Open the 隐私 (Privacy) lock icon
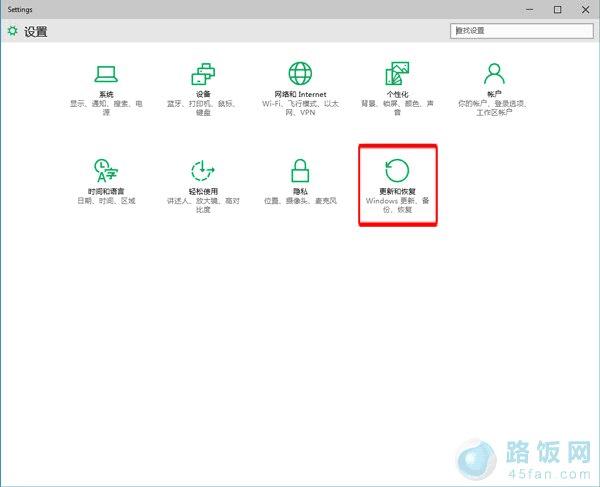 tap(300, 171)
